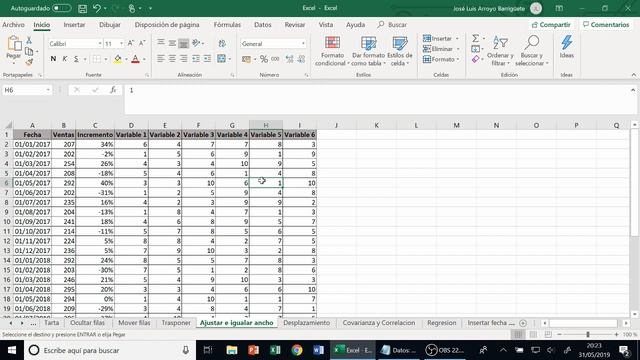Image resolution: width=640 pixels, height=360 pixels.
Task: Toggle Italic (K) formatting
Action: [64, 59]
